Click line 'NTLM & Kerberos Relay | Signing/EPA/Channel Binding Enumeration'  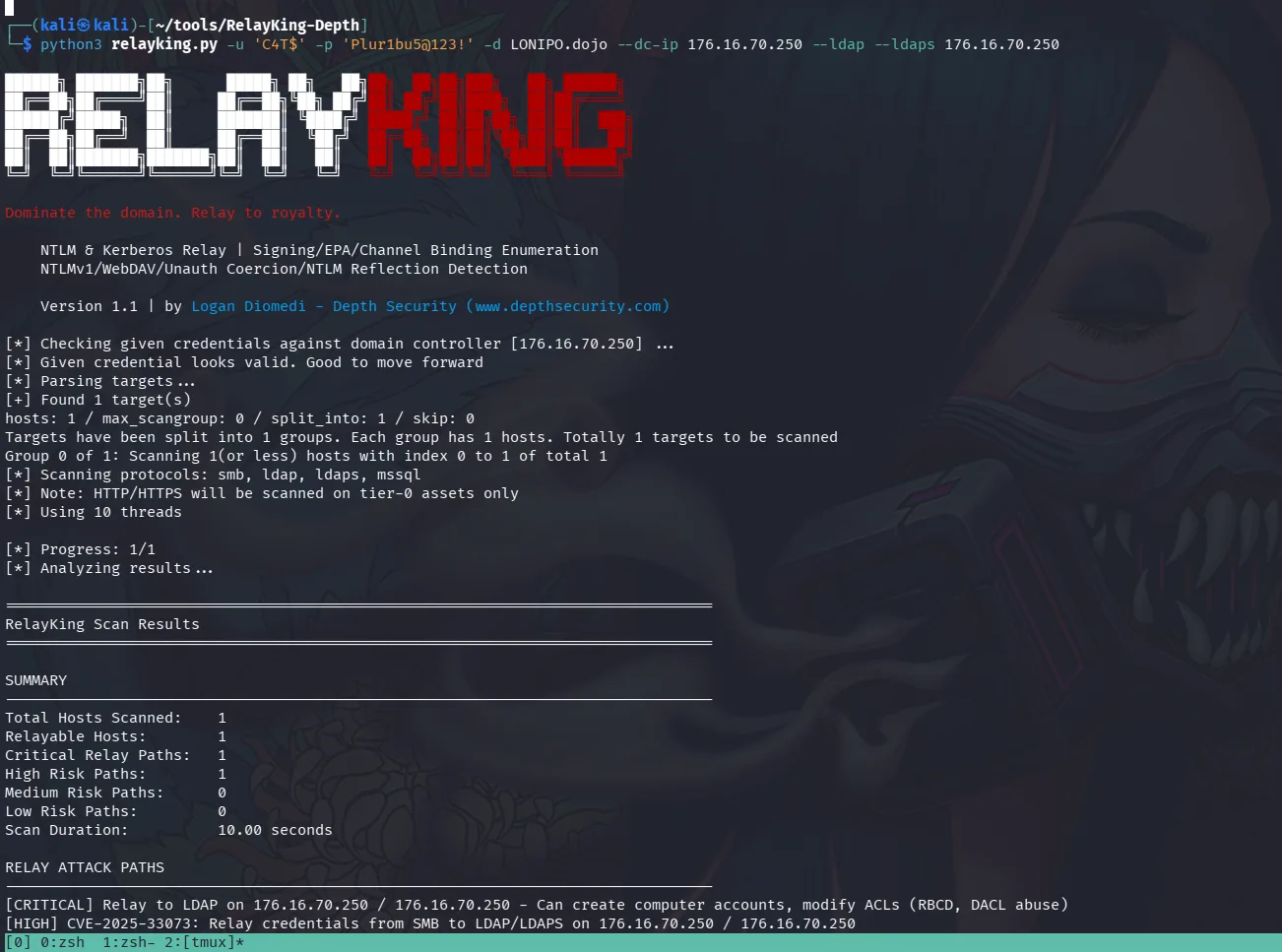319,250
